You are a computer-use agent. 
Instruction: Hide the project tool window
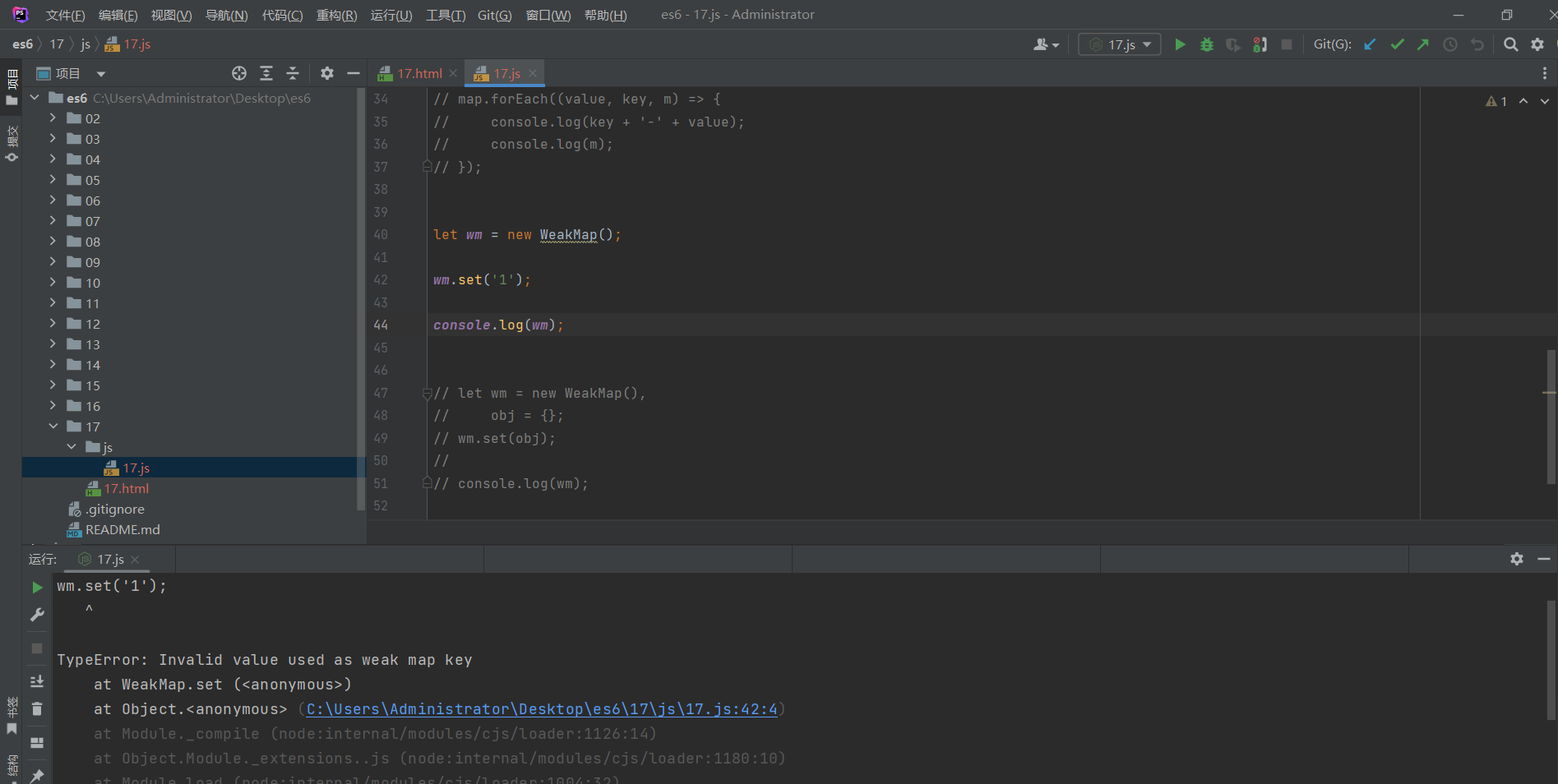coord(354,73)
